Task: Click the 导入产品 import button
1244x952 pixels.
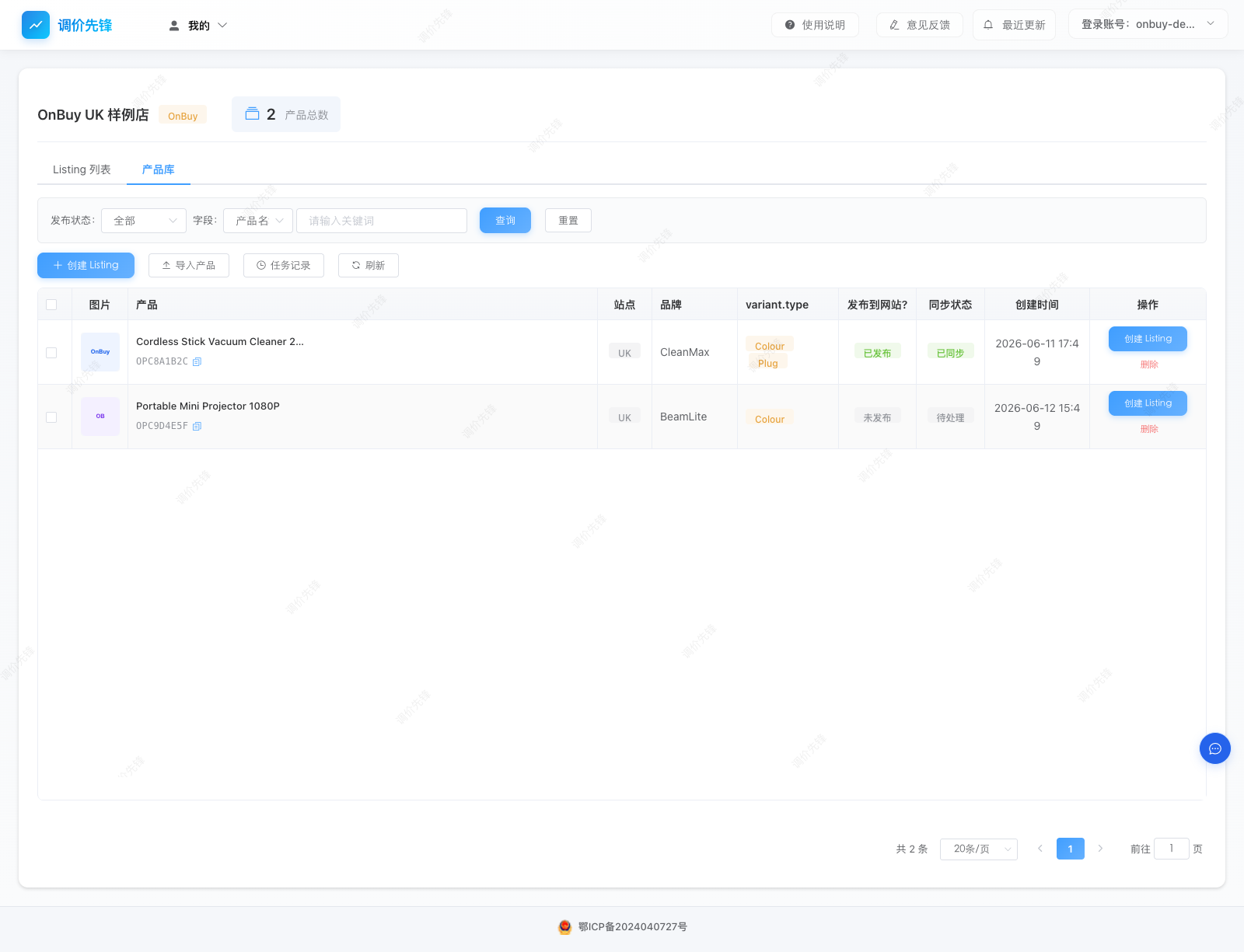Action: (x=189, y=265)
